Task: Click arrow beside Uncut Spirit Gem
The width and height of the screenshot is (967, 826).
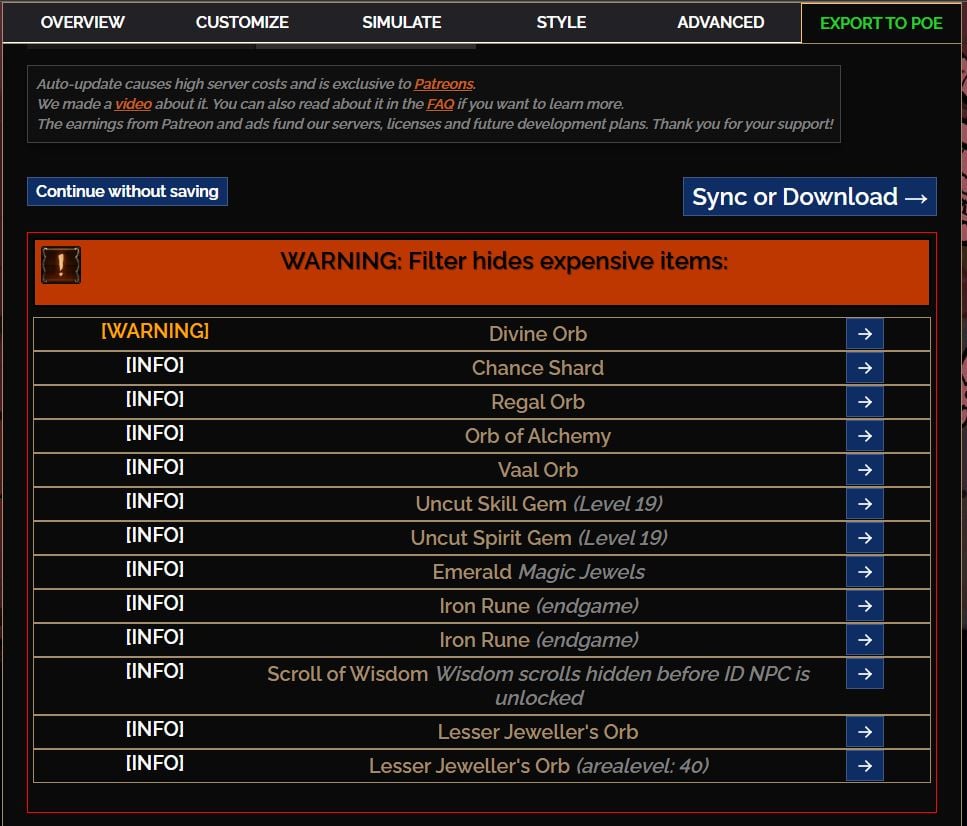Action: [864, 538]
